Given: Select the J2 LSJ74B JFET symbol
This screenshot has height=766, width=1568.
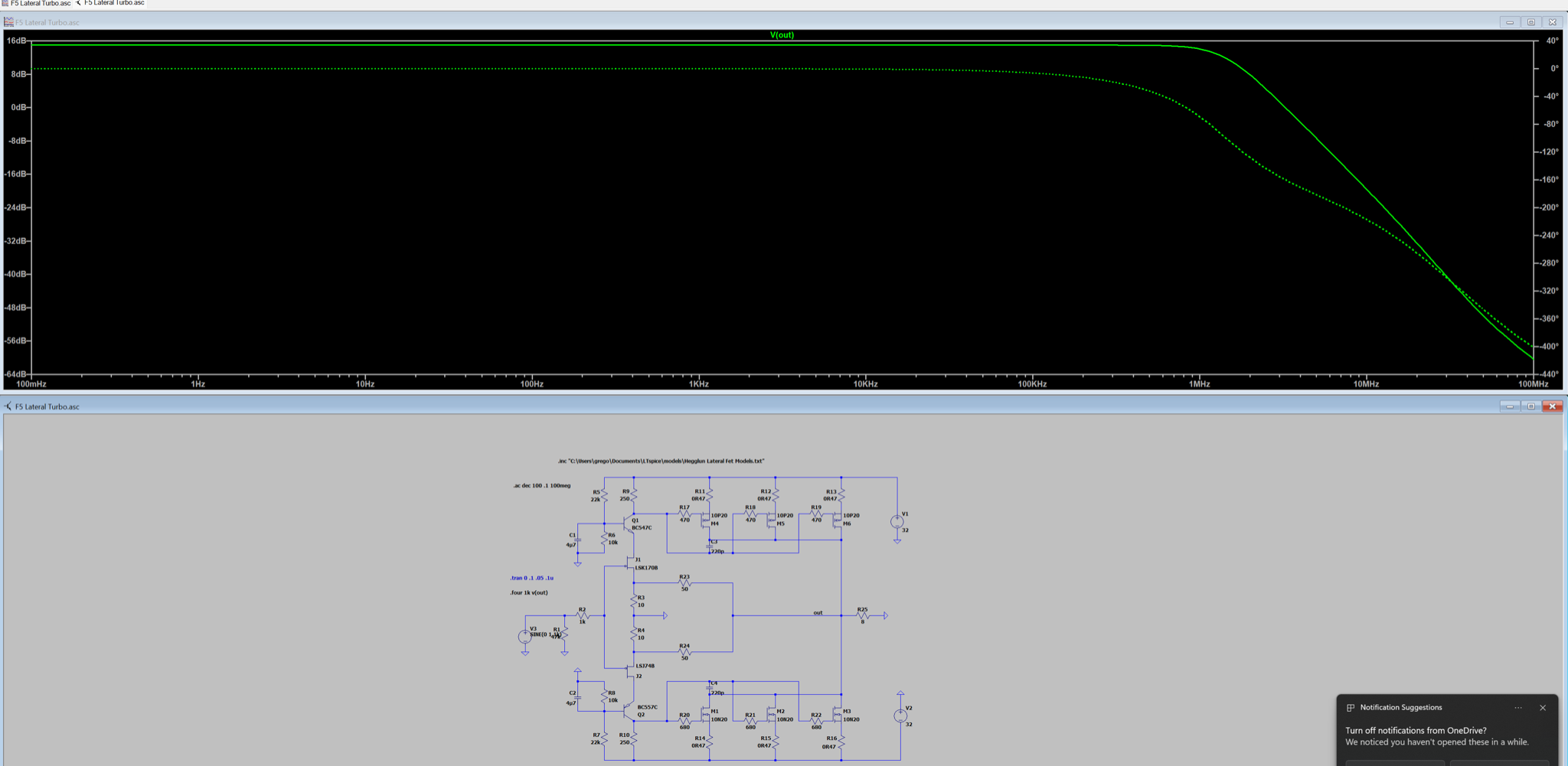Looking at the screenshot, I should [630, 670].
